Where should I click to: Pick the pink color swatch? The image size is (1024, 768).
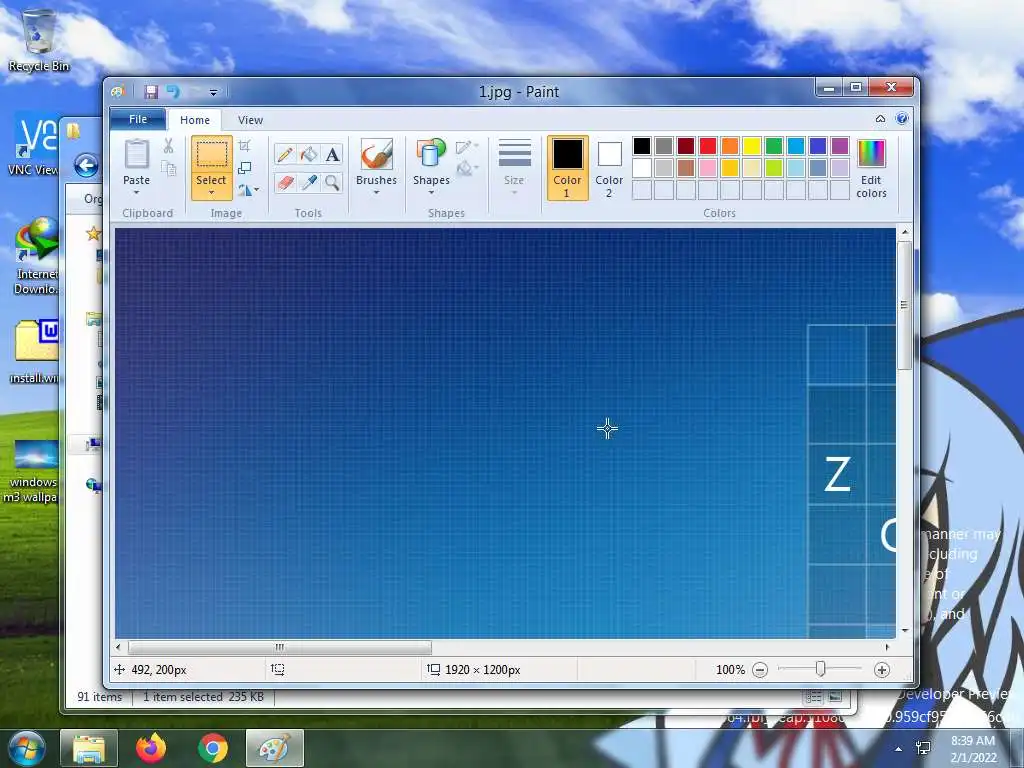pos(708,168)
